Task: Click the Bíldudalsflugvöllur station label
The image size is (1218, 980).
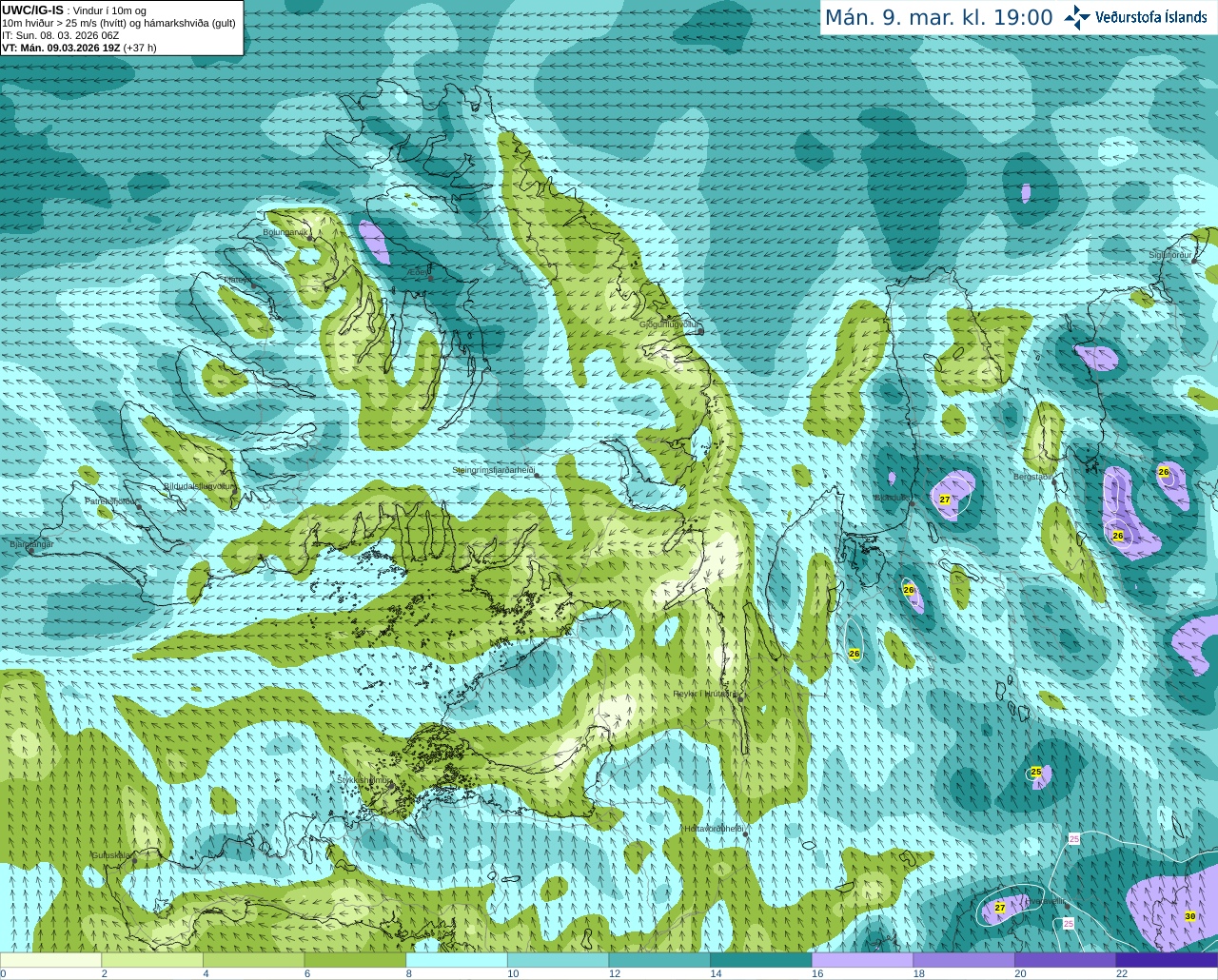Action: 198,485
